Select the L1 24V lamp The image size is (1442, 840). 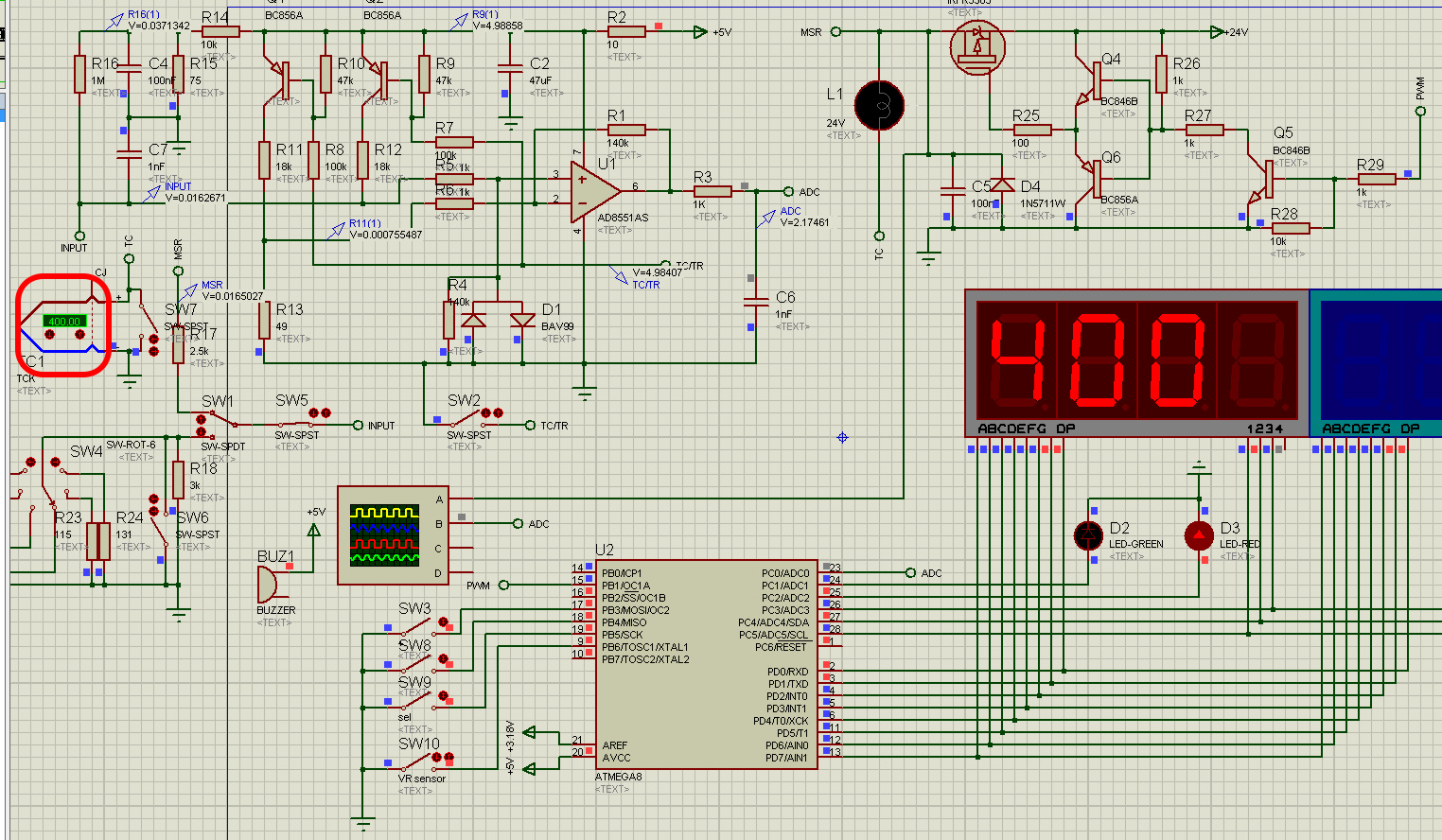click(879, 105)
